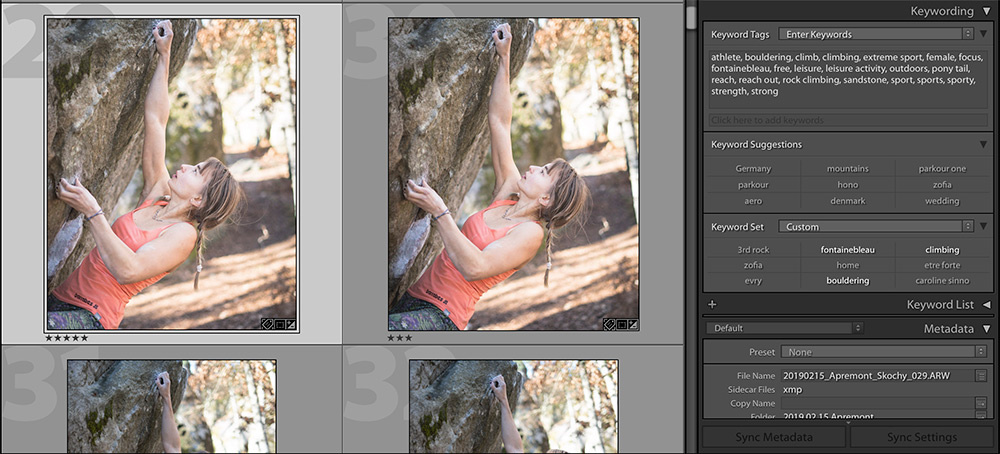Click the keywords badge on the three-star photo
1000x454 pixels.
coord(609,324)
